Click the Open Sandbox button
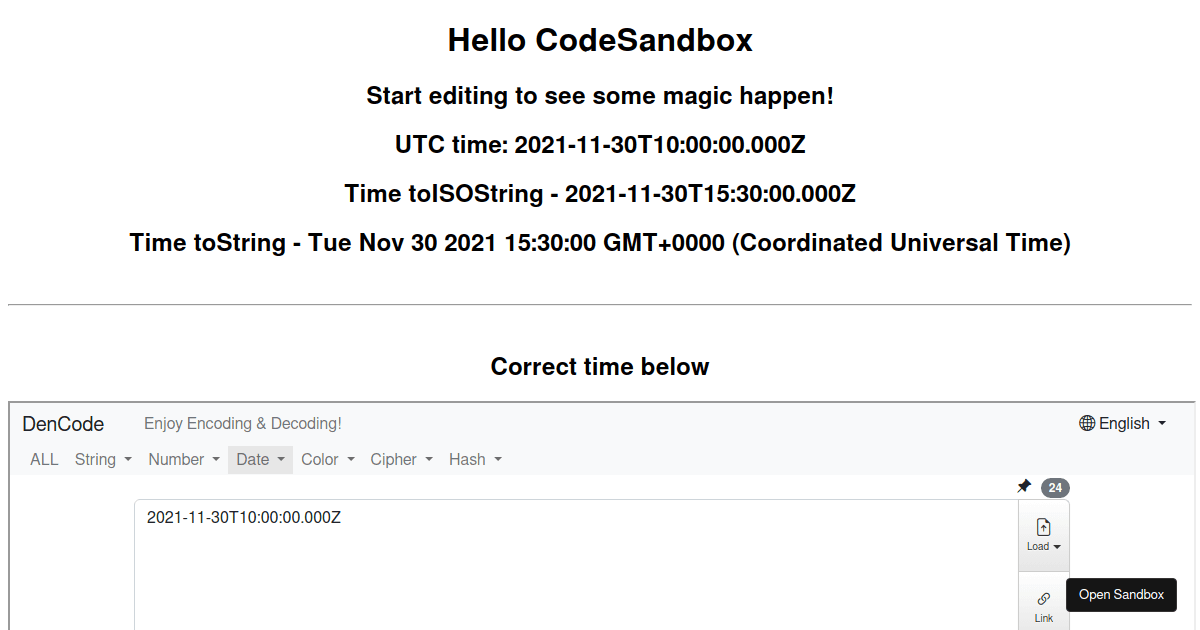This screenshot has height=630, width=1200. [1121, 594]
